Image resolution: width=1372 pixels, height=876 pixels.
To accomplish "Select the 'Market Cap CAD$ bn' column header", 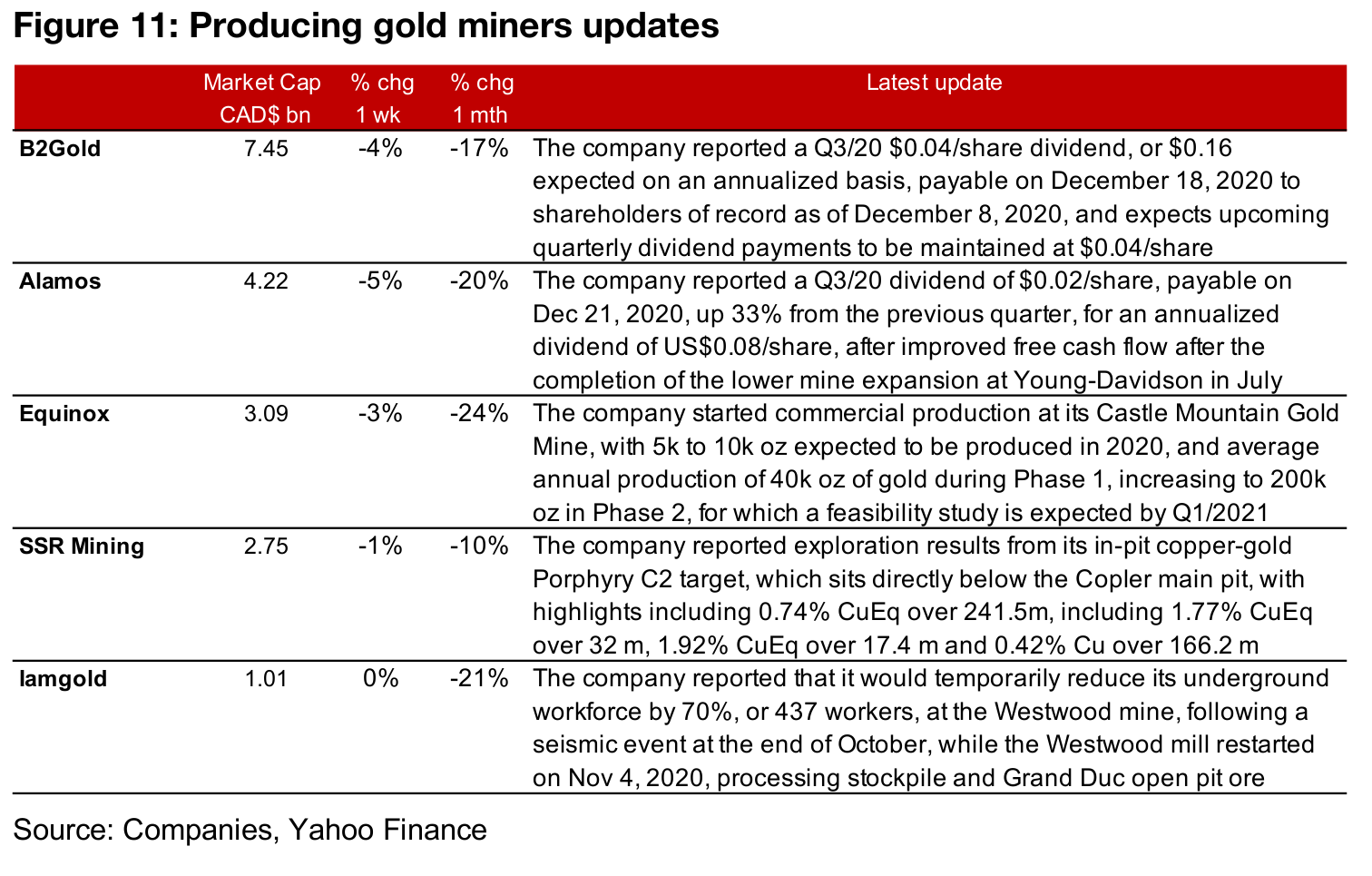I will [262, 98].
